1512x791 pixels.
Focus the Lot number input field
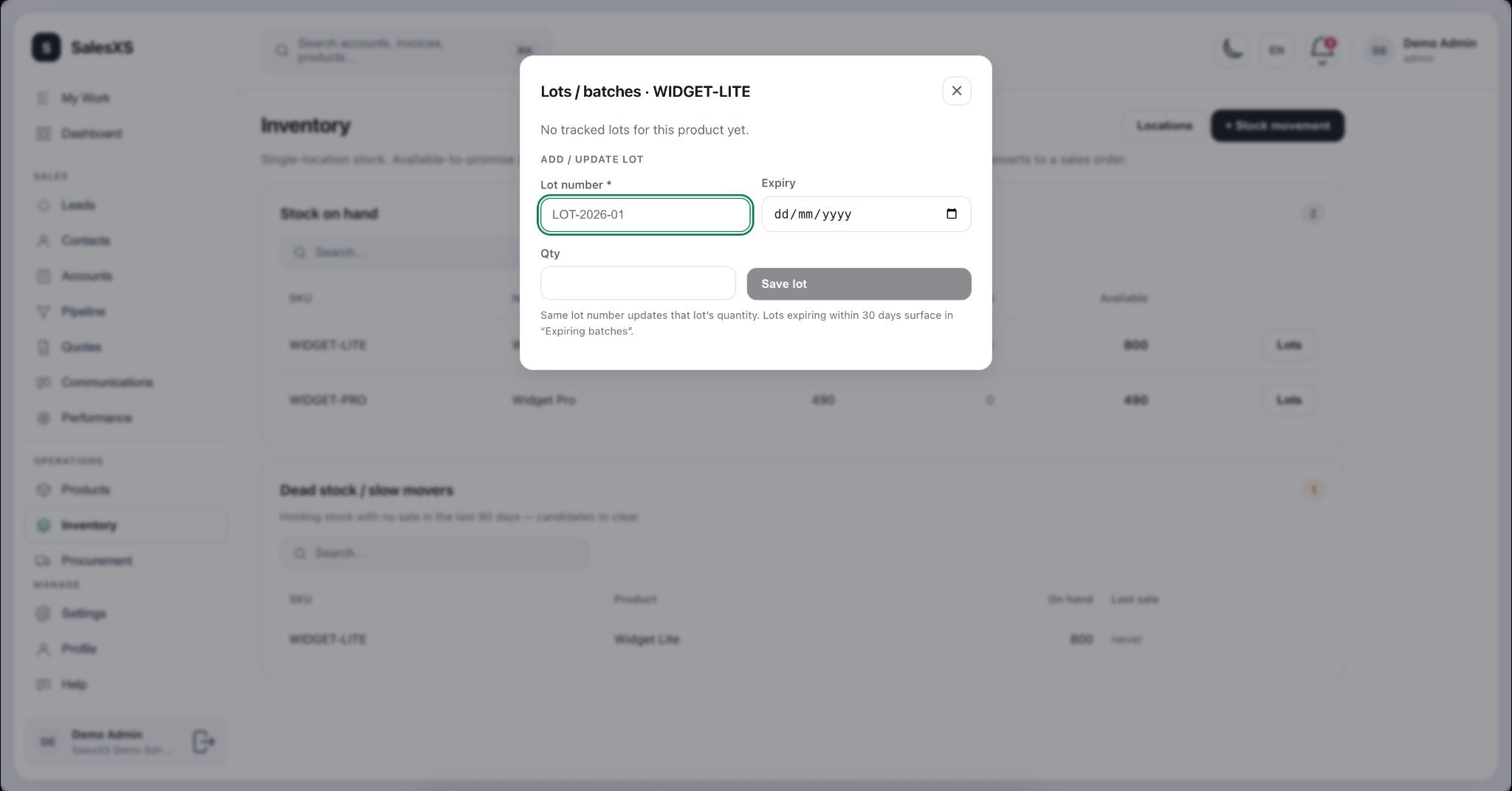tap(645, 215)
